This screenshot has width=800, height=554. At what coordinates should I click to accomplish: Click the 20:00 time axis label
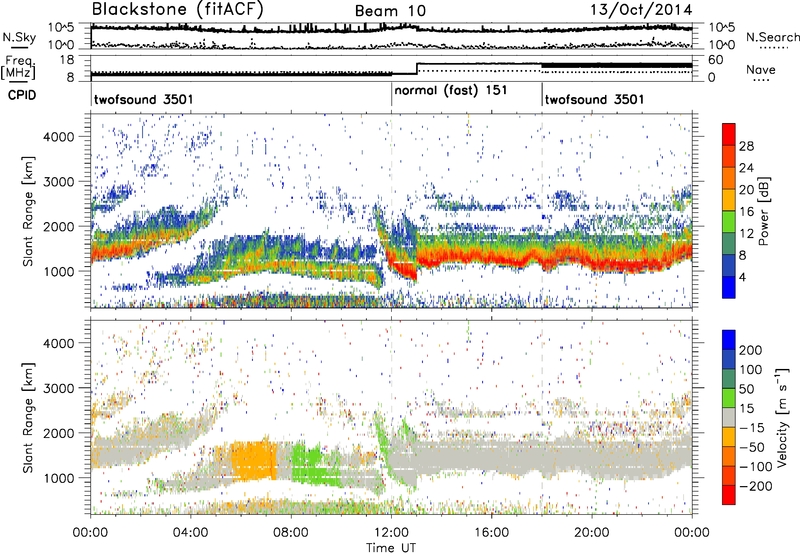tap(592, 533)
